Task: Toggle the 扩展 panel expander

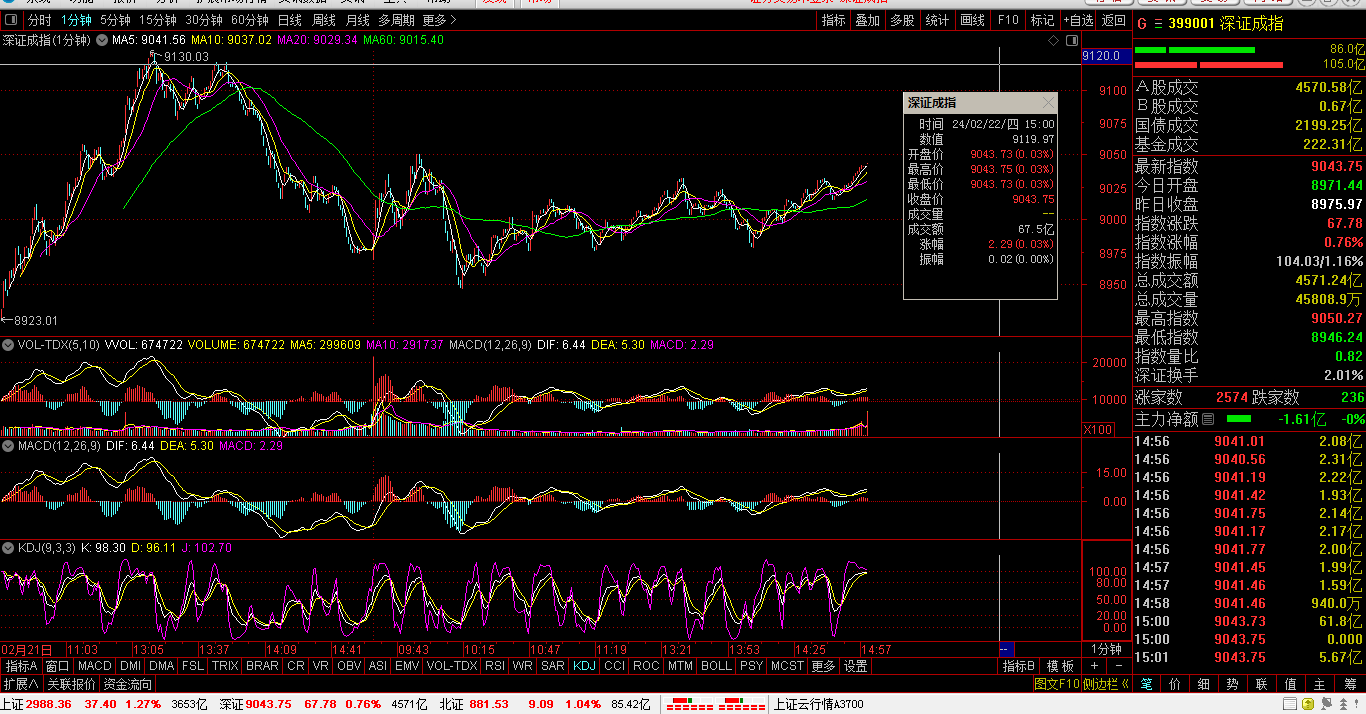Action: click(21, 685)
